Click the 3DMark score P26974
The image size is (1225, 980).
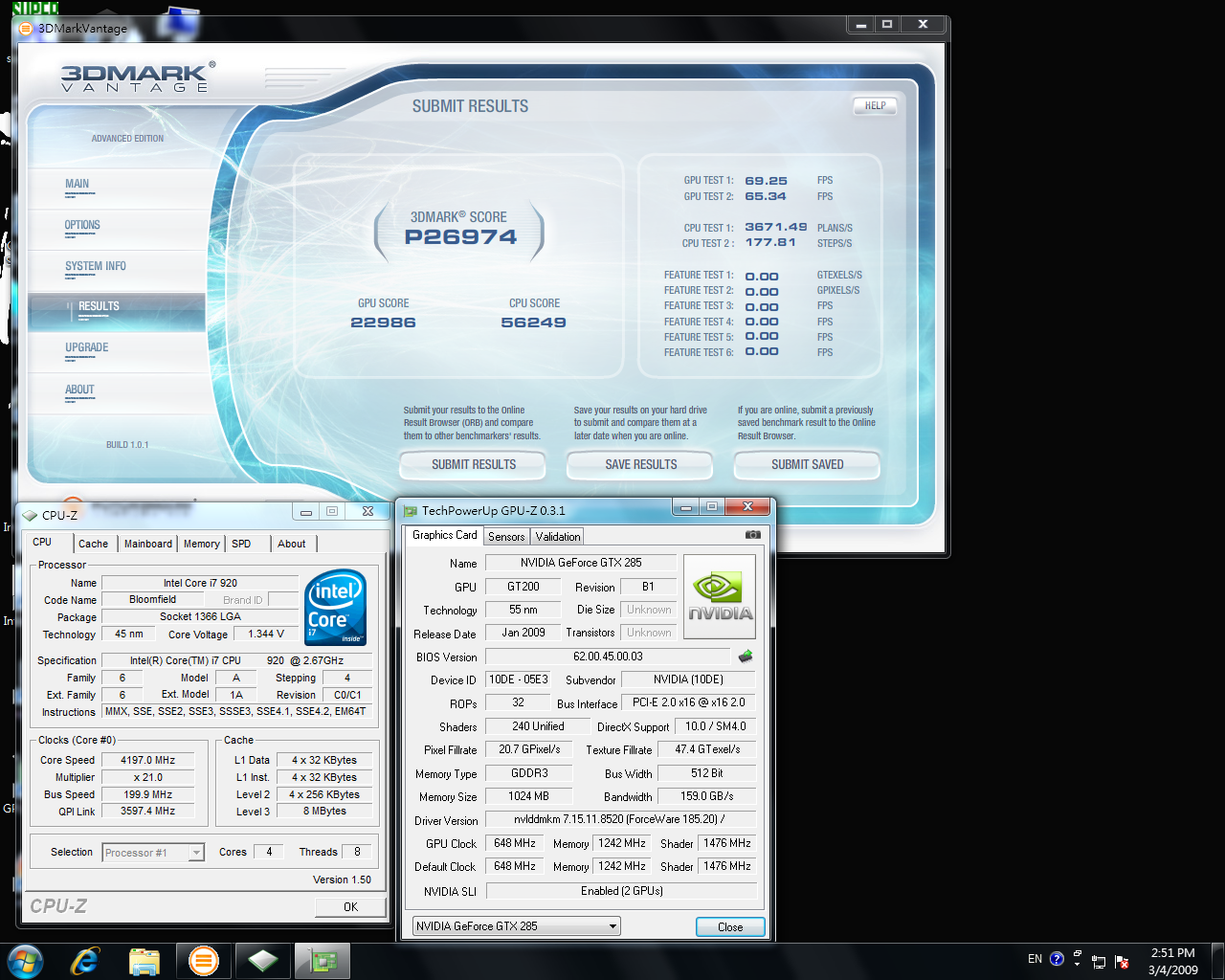460,237
